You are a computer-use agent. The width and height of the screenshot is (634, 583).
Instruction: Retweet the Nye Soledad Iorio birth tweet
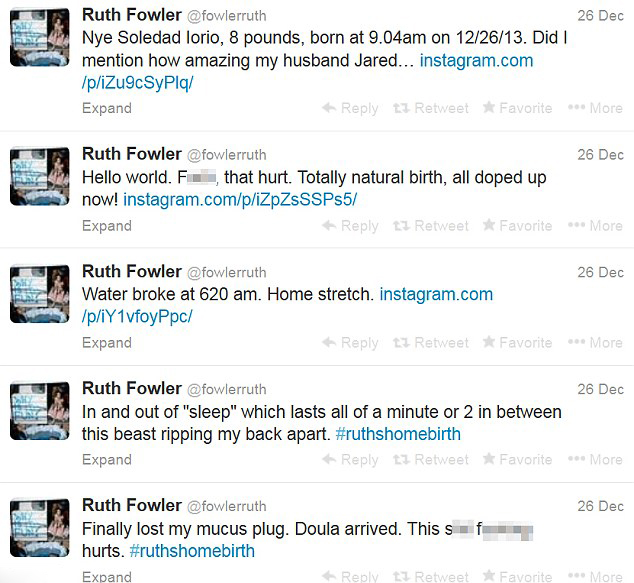click(431, 108)
